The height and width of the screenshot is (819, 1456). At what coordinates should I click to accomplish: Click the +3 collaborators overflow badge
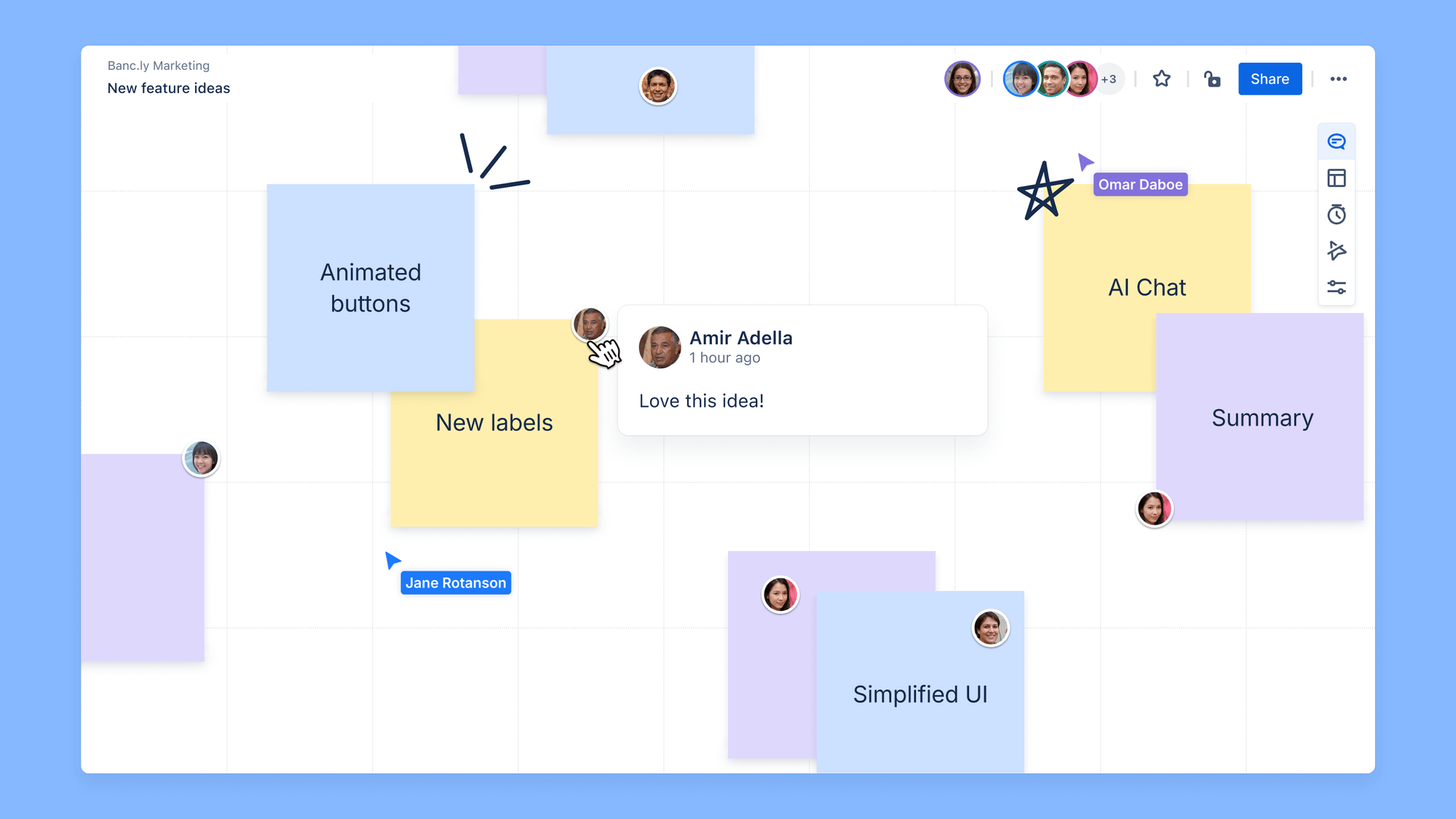(1110, 79)
